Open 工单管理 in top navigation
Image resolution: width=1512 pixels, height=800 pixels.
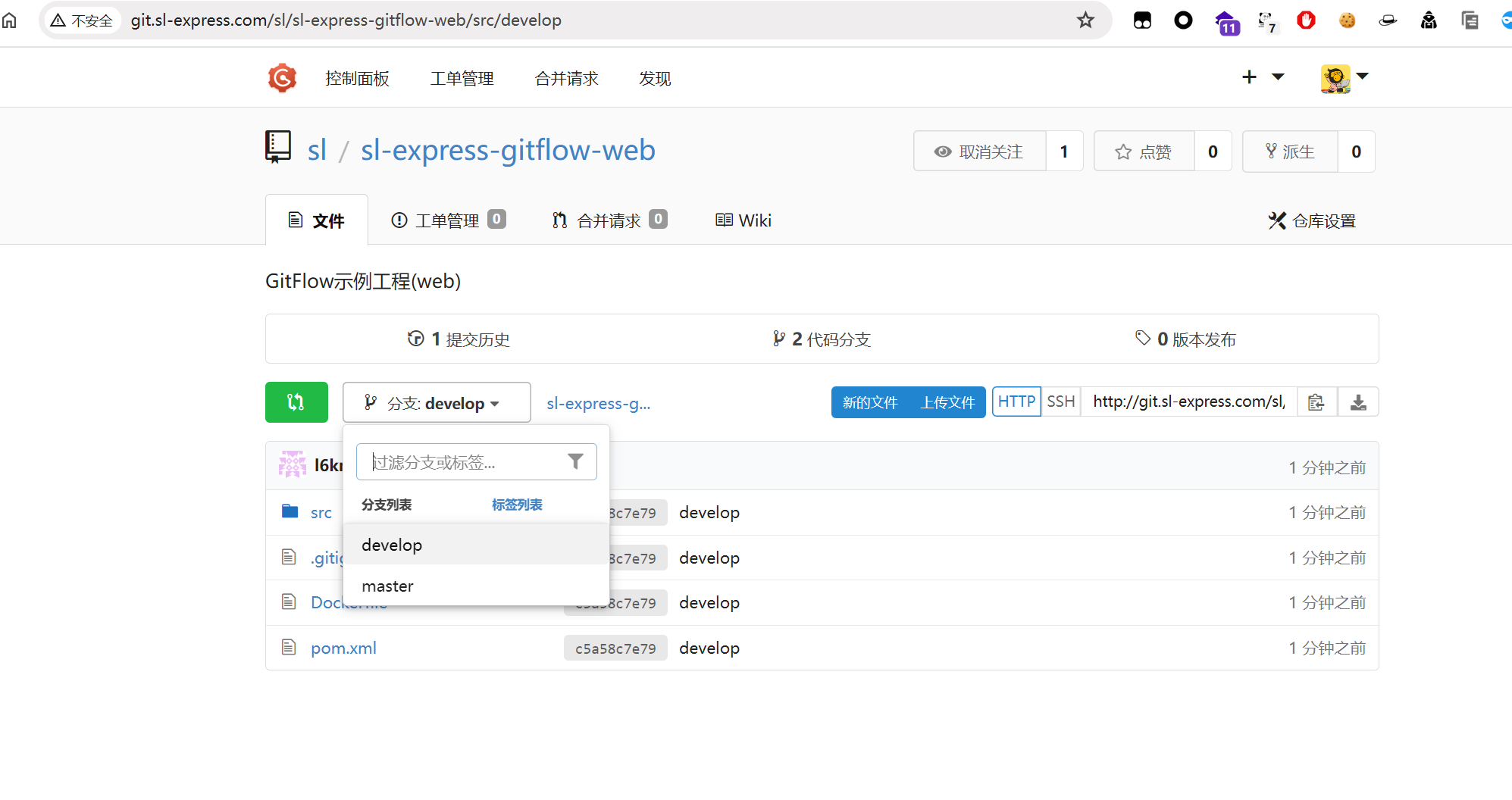(x=462, y=78)
